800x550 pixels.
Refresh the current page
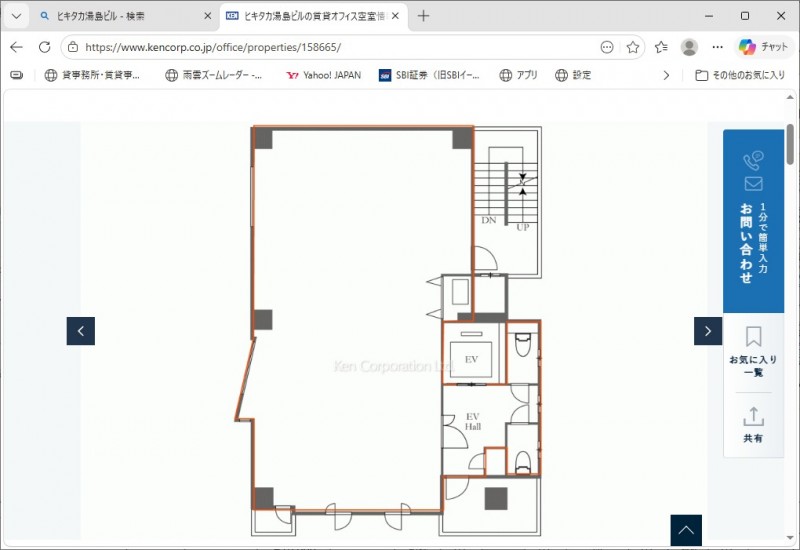(x=45, y=47)
